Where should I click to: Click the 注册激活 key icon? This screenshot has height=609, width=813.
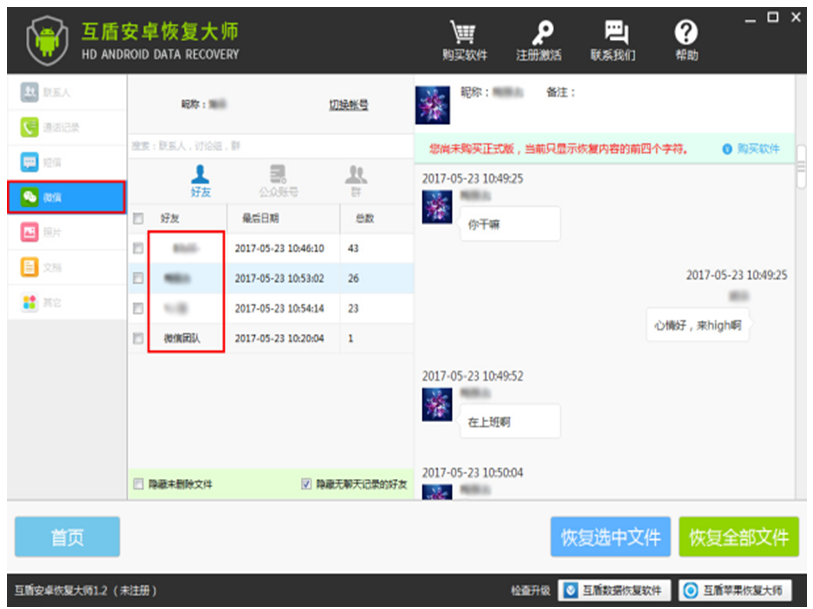(542, 34)
